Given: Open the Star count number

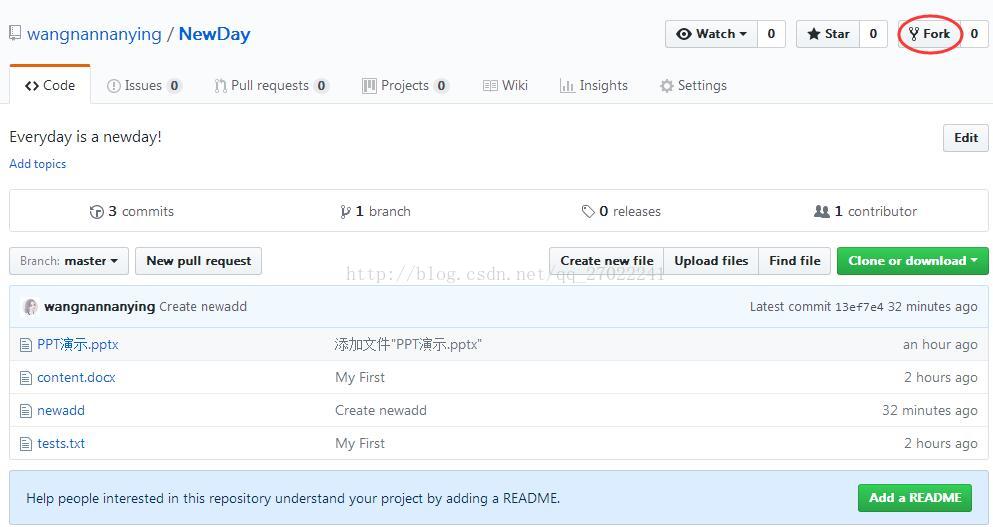Looking at the screenshot, I should point(873,34).
